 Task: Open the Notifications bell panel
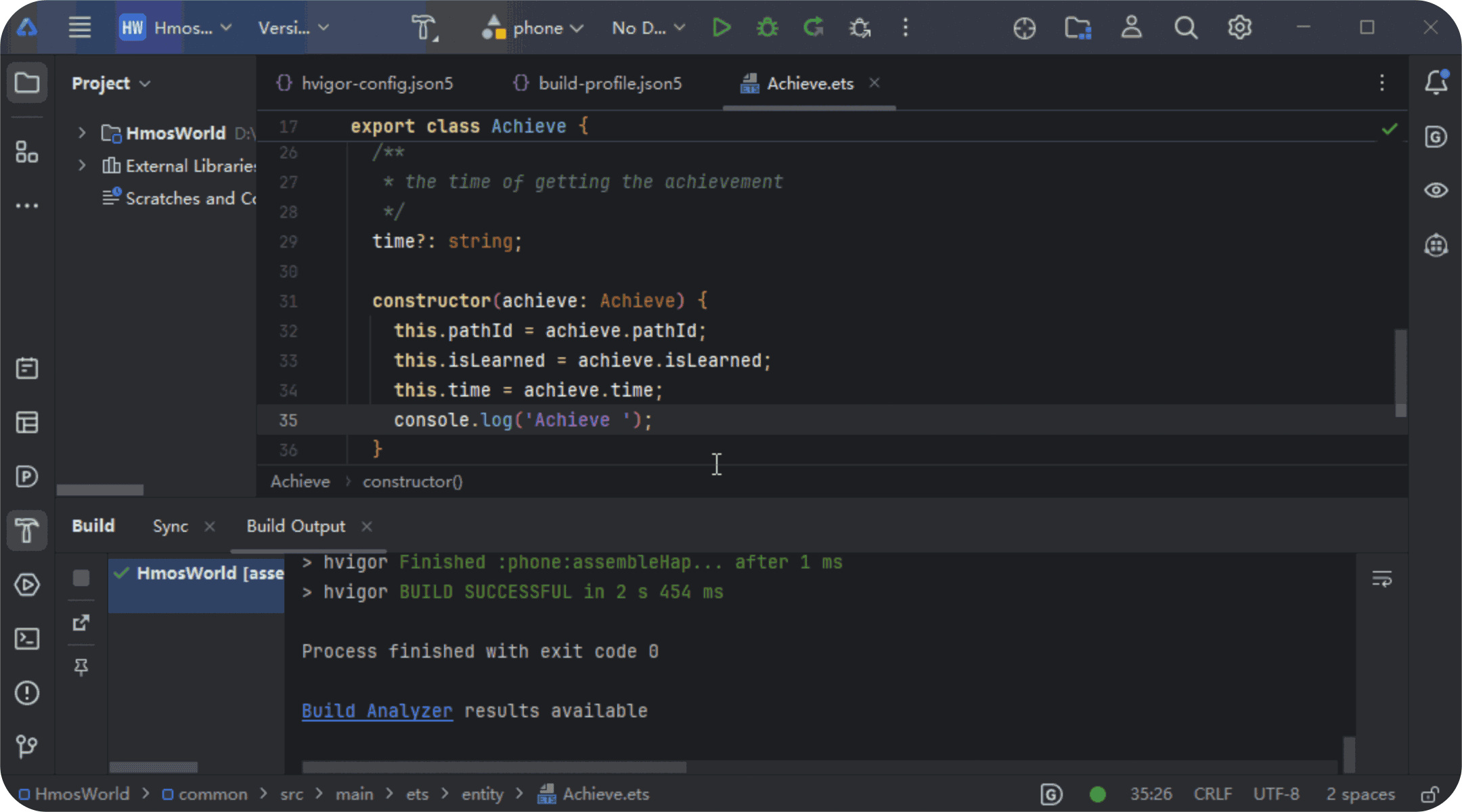point(1436,83)
